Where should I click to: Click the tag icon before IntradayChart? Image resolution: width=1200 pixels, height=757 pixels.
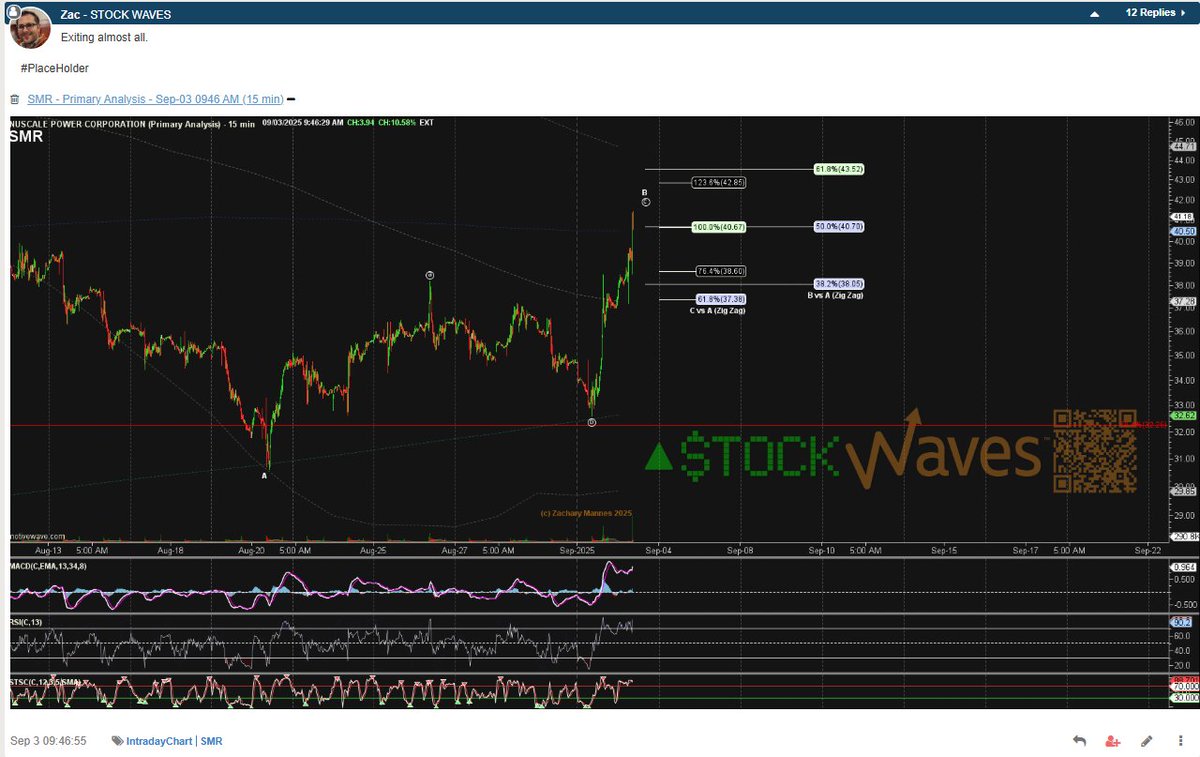(x=118, y=741)
